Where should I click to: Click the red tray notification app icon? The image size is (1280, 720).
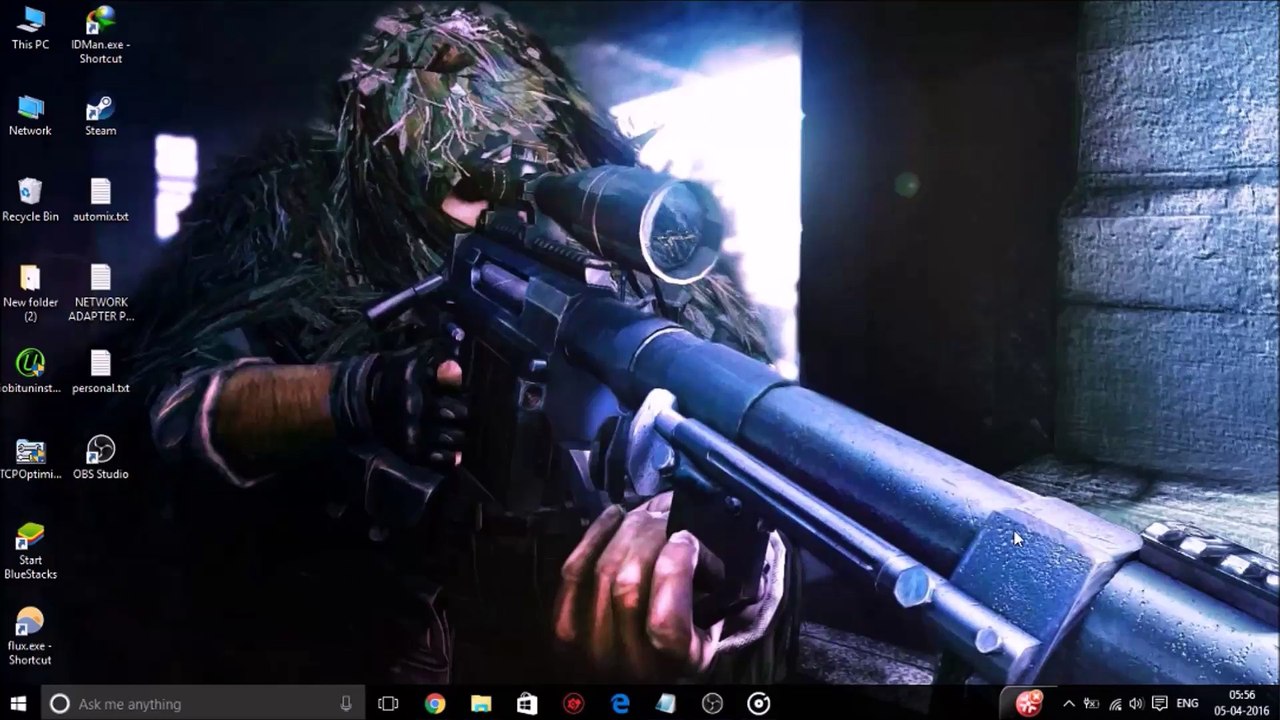click(1029, 704)
